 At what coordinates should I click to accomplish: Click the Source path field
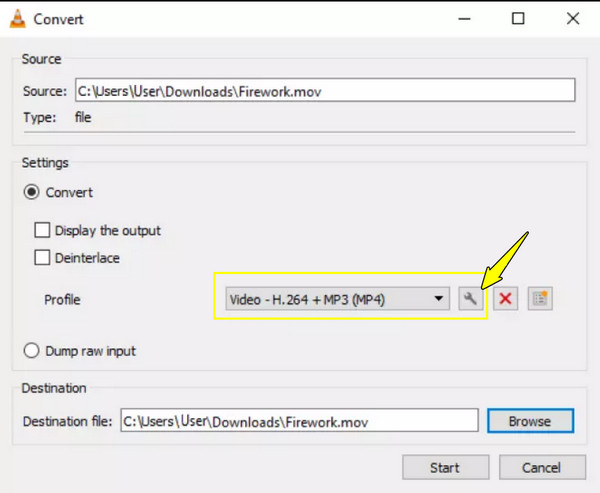(325, 91)
